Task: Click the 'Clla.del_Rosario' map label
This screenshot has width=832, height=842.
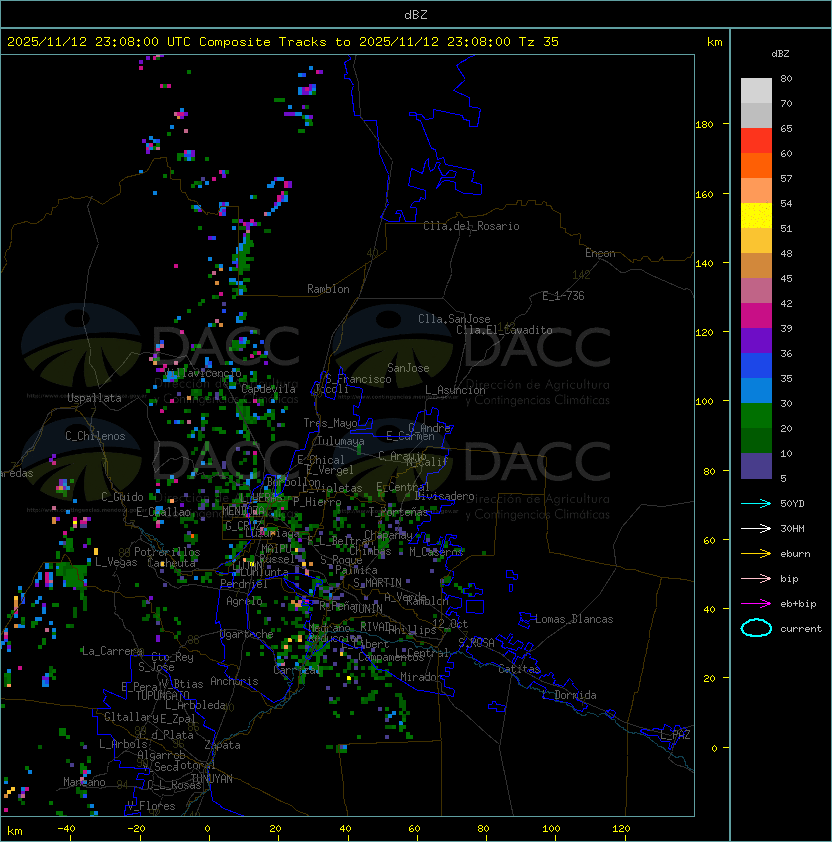Action: (471, 226)
